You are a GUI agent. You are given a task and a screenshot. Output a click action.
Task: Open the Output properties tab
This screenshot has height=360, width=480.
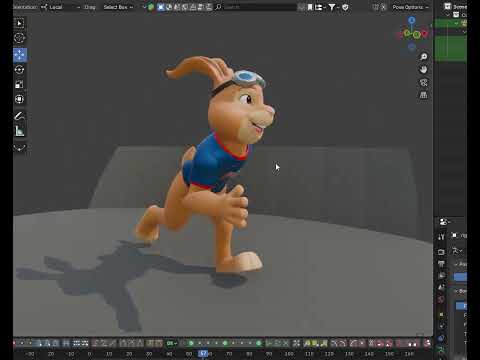coord(441,264)
